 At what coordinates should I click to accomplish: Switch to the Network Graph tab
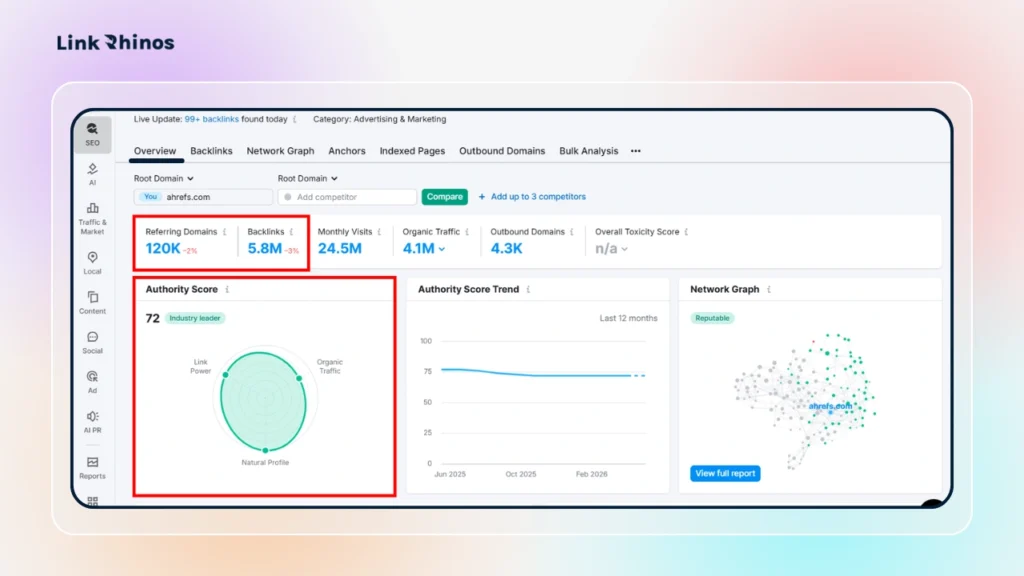(x=280, y=151)
